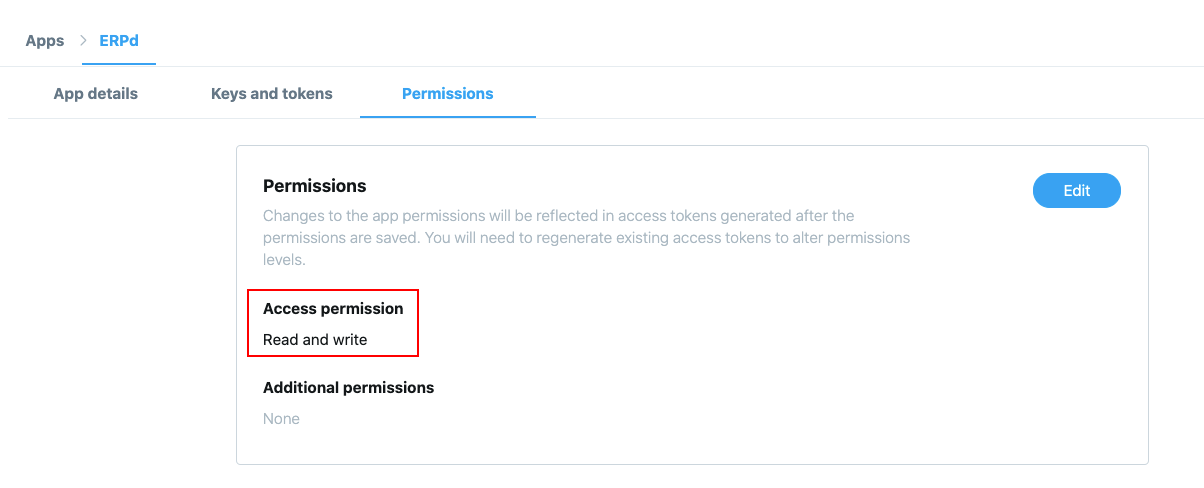1204x488 pixels.
Task: Click the blue underline beneath ERPd
Action: tap(119, 64)
